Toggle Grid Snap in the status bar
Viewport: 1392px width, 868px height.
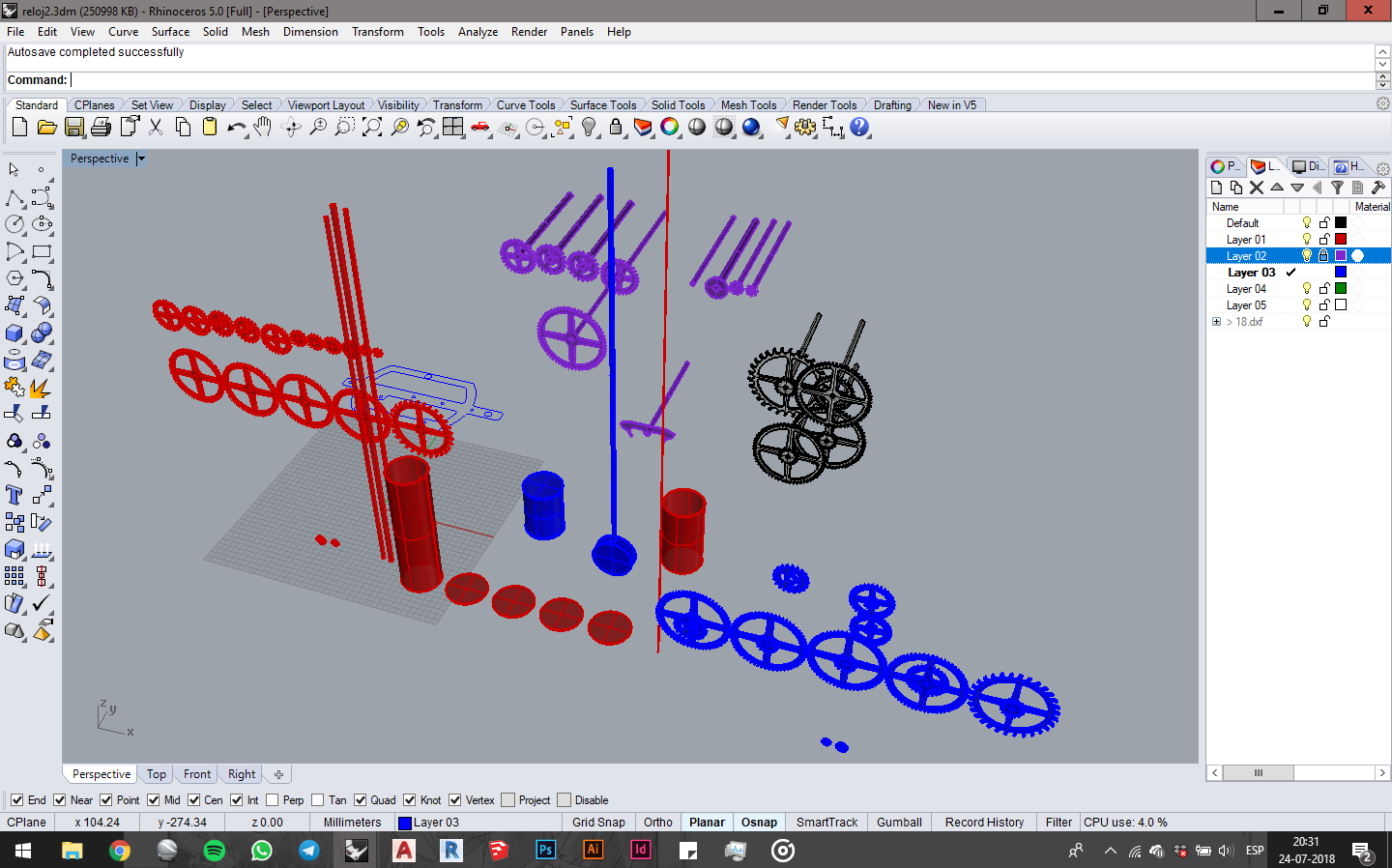coord(598,823)
